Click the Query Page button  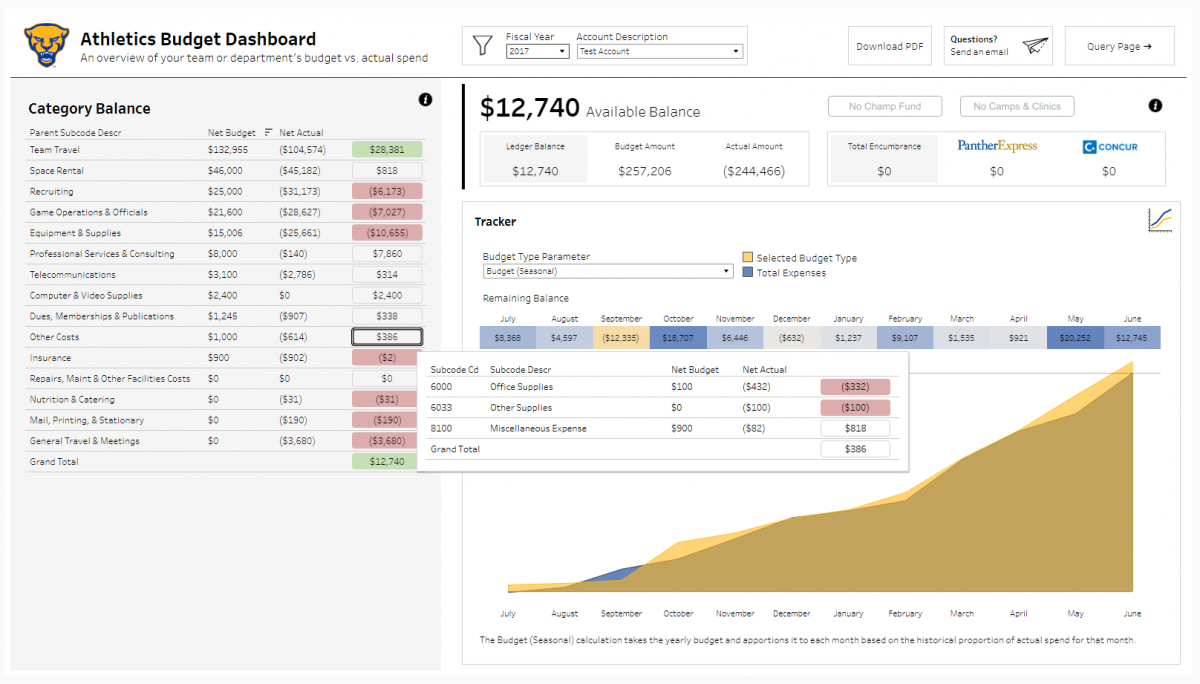coord(1119,46)
